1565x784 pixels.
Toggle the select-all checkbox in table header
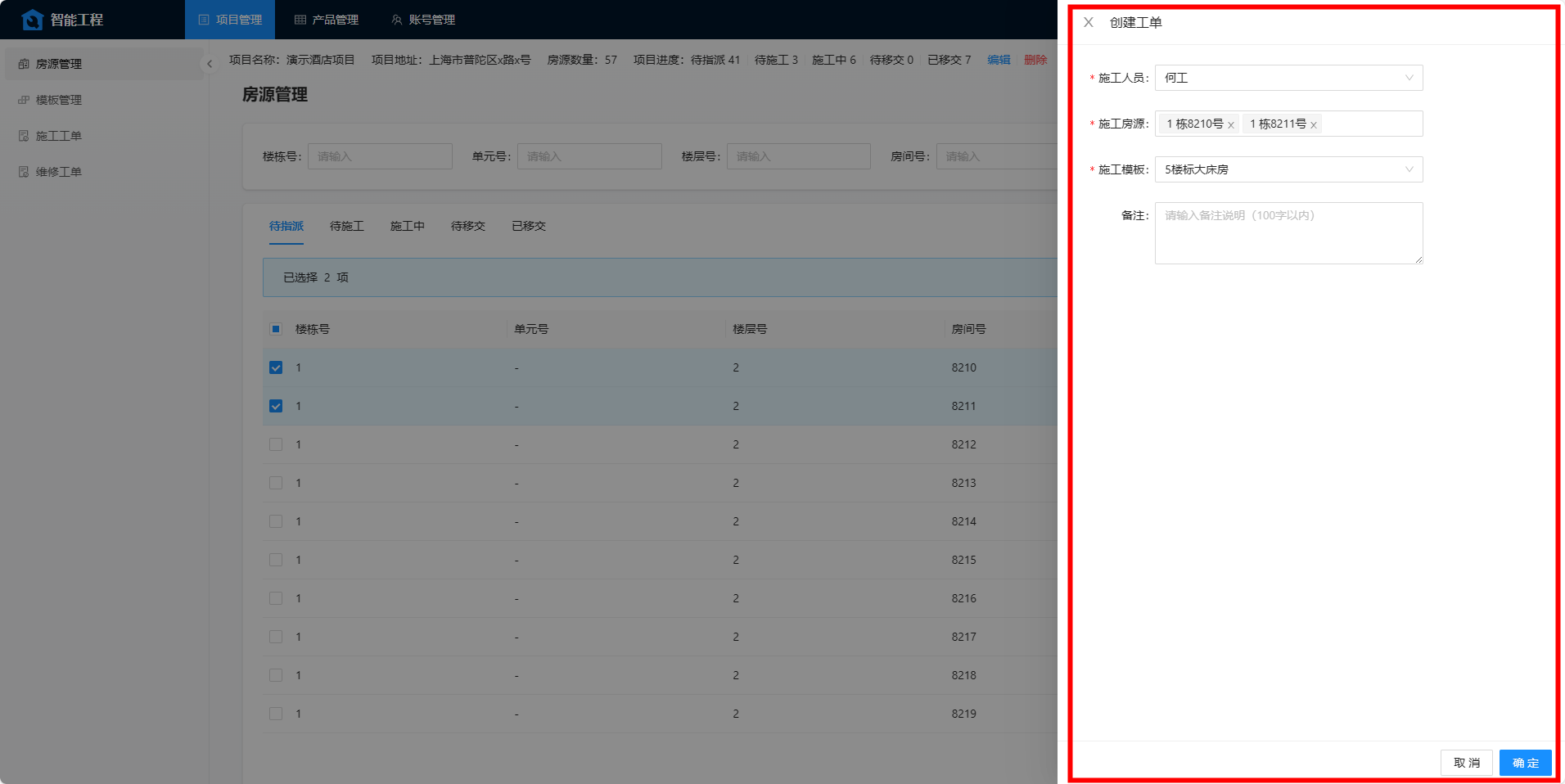276,329
